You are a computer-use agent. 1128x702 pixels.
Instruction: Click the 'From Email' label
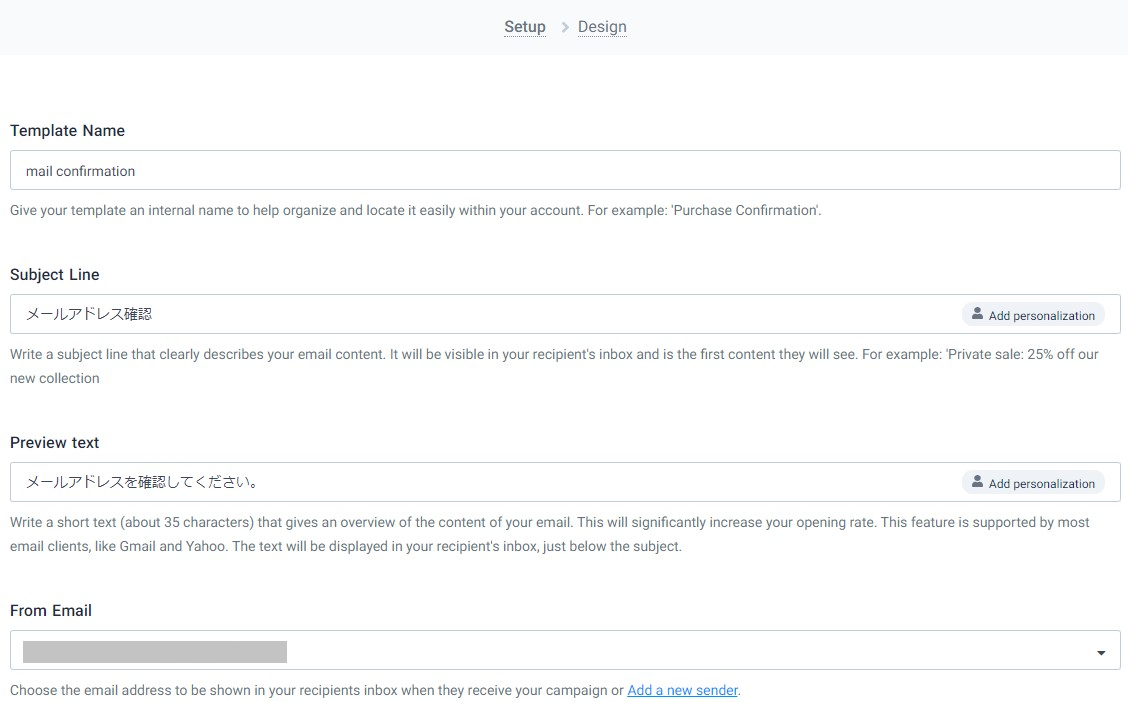point(51,611)
